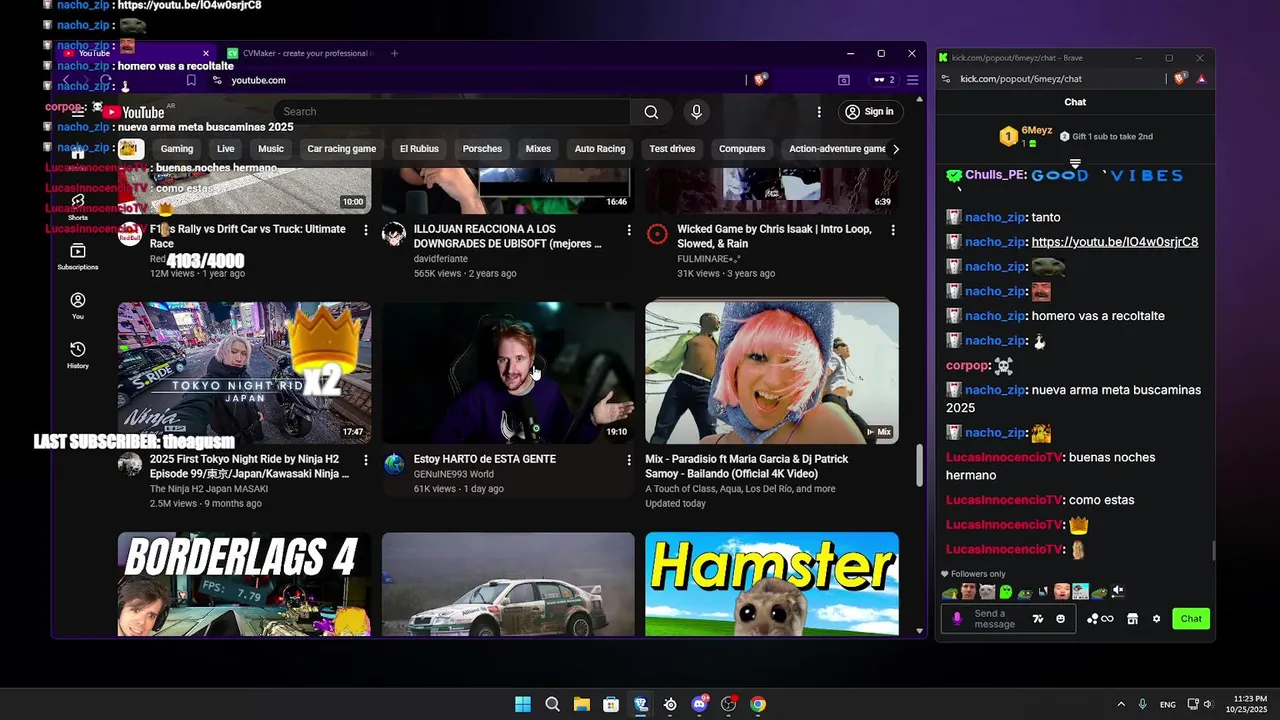Screen dimensions: 1280x720
Task: Click YouTube page vertical scrollbar
Action: pos(920,466)
